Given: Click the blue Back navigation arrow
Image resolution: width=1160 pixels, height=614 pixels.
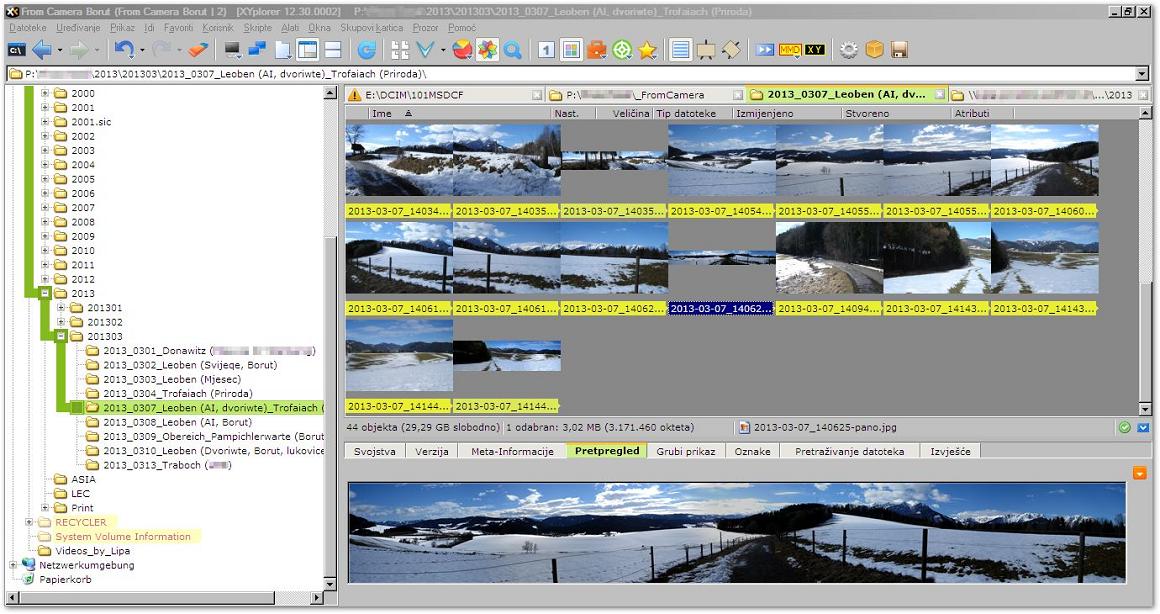Looking at the screenshot, I should pyautogui.click(x=41, y=49).
